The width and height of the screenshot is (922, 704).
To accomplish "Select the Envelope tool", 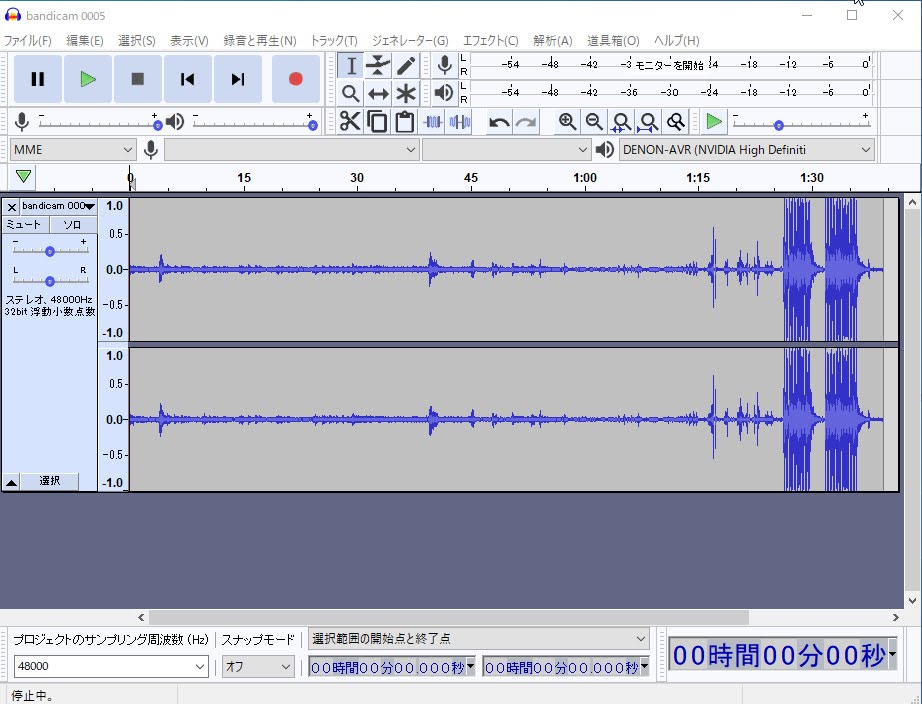I will tap(378, 66).
